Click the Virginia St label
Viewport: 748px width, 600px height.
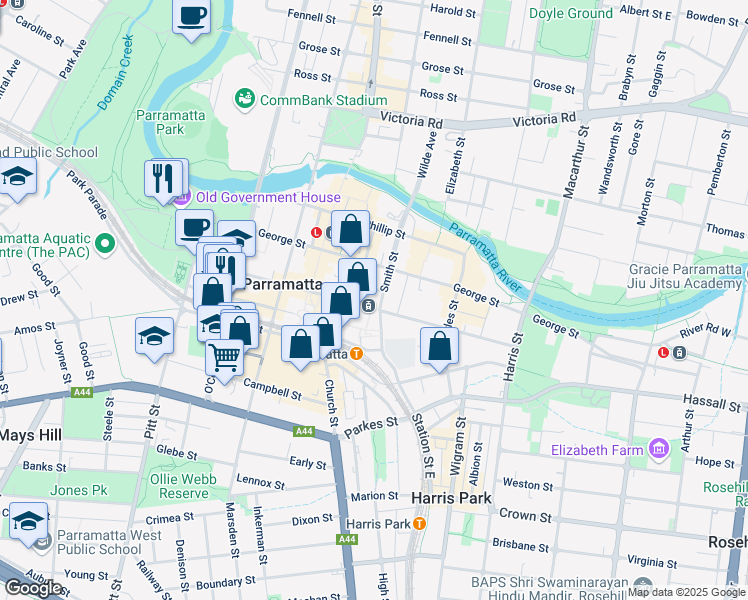click(x=652, y=561)
